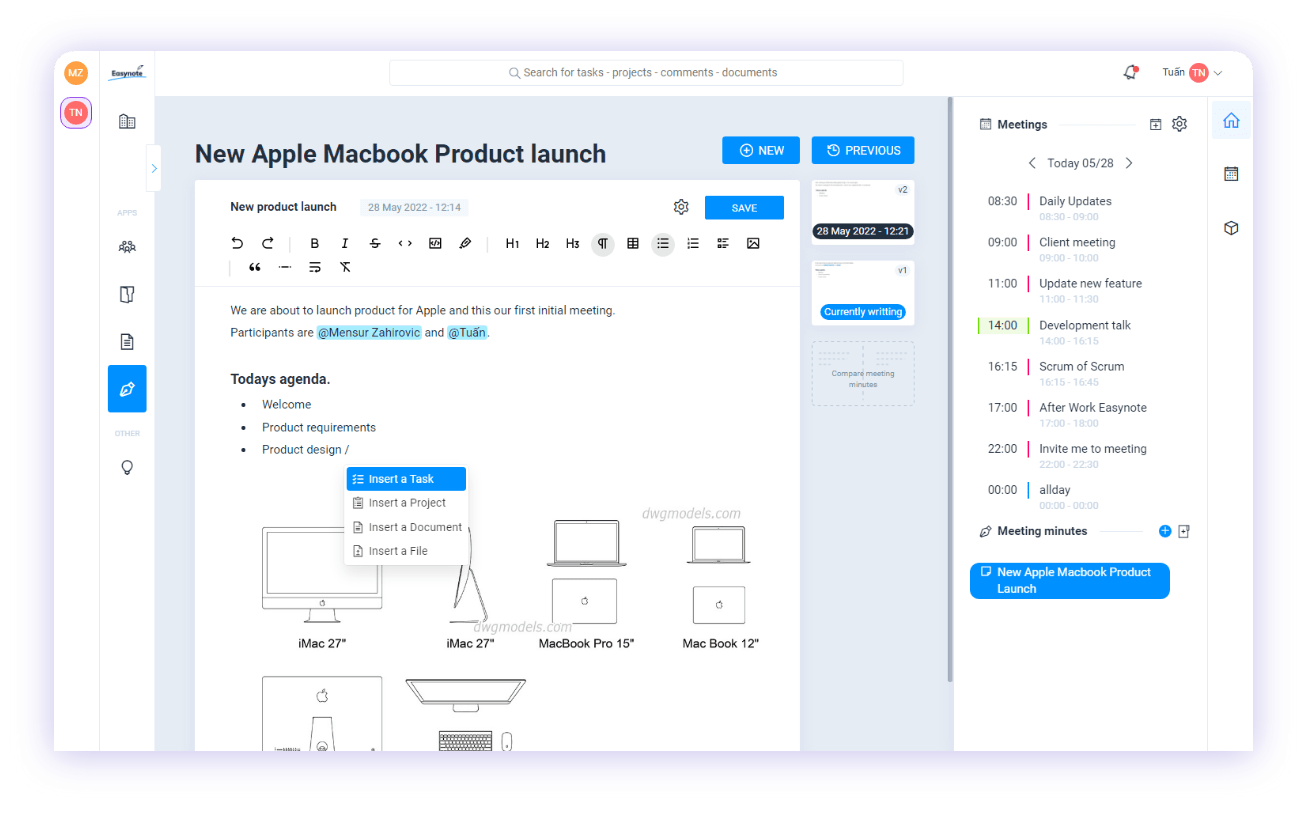Image resolution: width=1307 pixels, height=840 pixels.
Task: Open the Currently writing v1 thumbnail
Action: pyautogui.click(x=863, y=293)
